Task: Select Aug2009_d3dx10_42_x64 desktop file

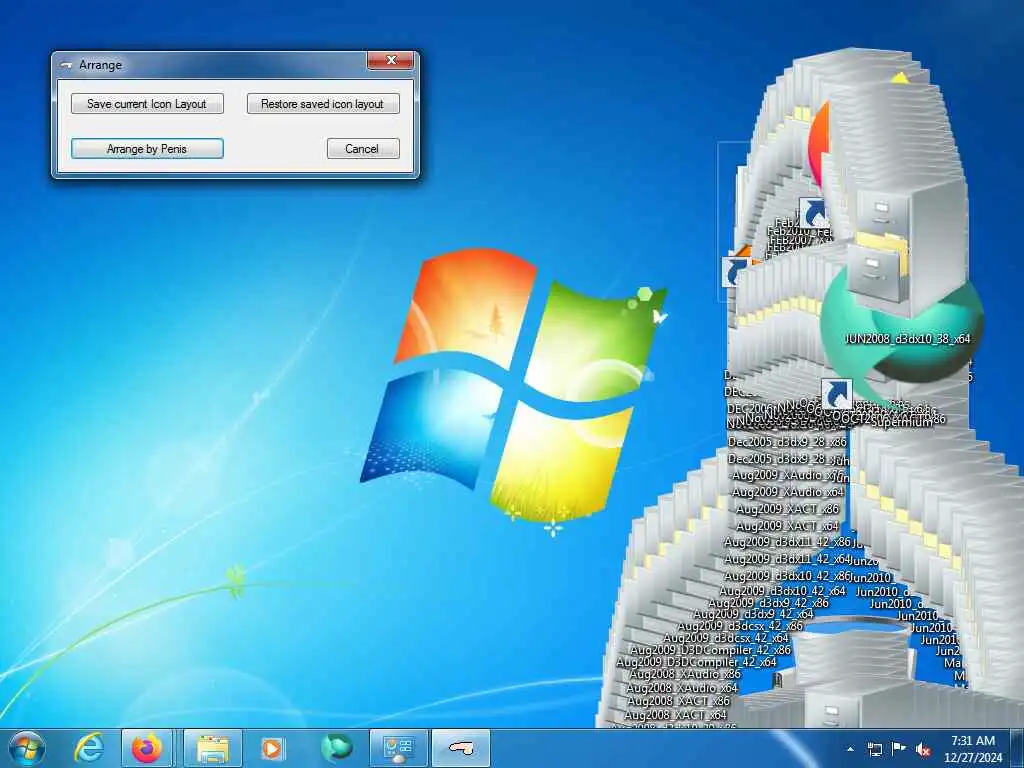Action: click(782, 591)
